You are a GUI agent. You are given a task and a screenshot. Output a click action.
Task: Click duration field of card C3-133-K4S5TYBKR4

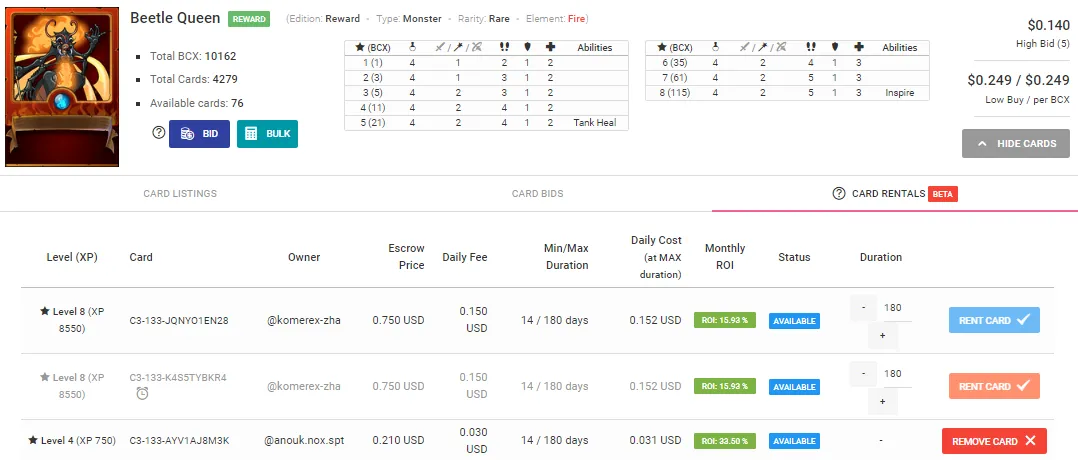pos(895,374)
